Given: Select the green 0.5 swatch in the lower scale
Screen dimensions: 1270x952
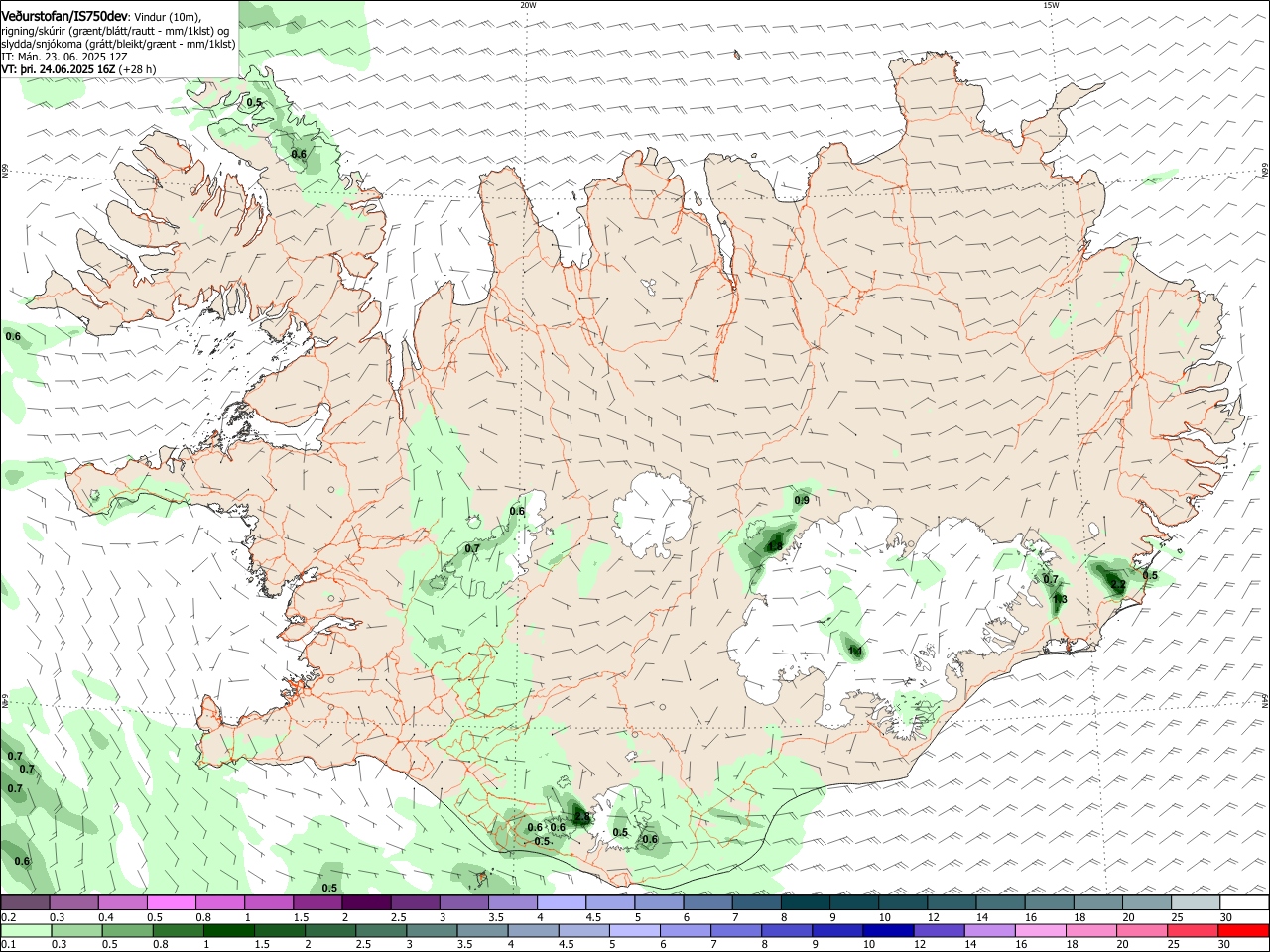Looking at the screenshot, I should tap(128, 930).
